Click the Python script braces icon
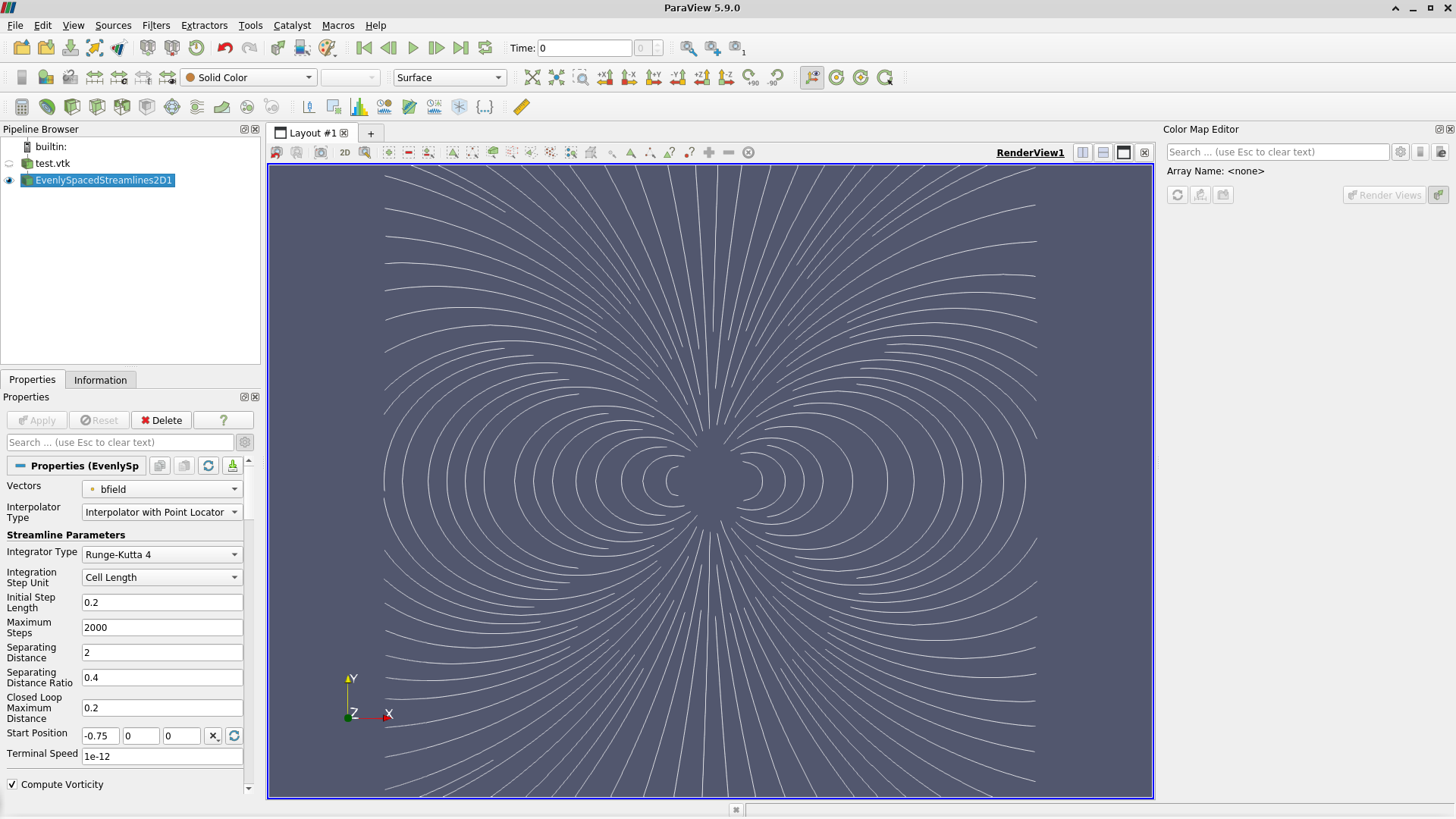The height and width of the screenshot is (819, 1456). pos(485,107)
